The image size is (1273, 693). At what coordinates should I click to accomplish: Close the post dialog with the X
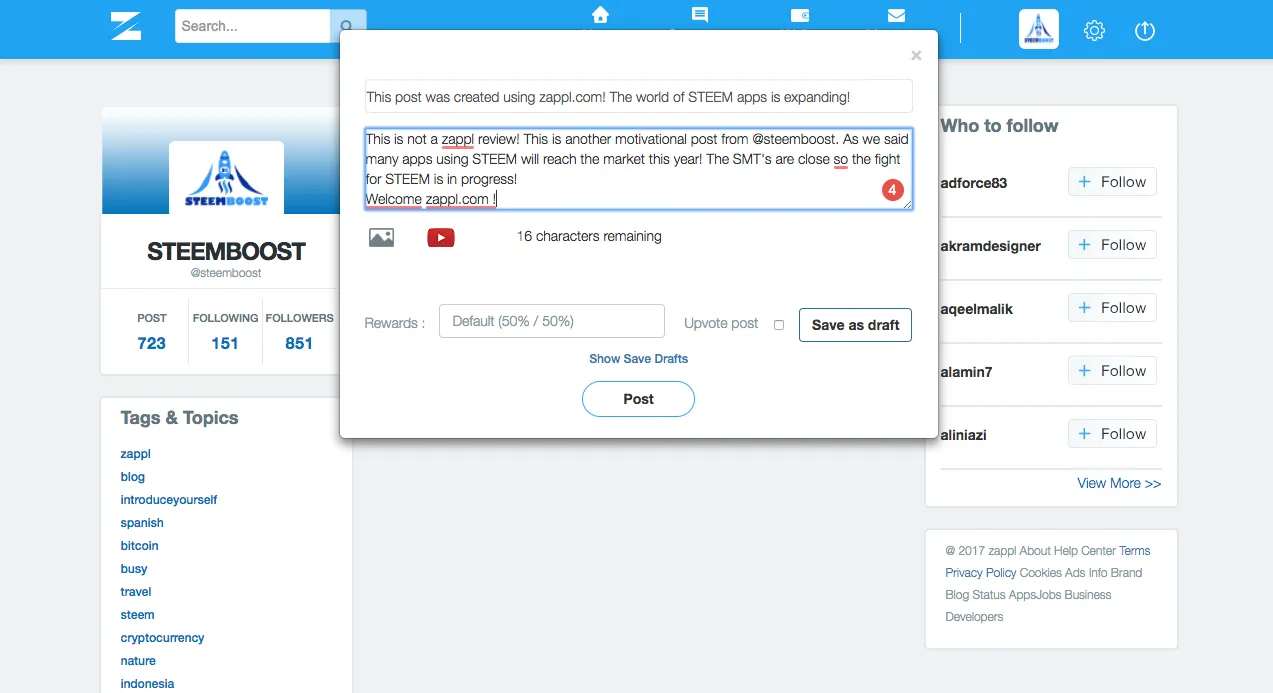[916, 55]
